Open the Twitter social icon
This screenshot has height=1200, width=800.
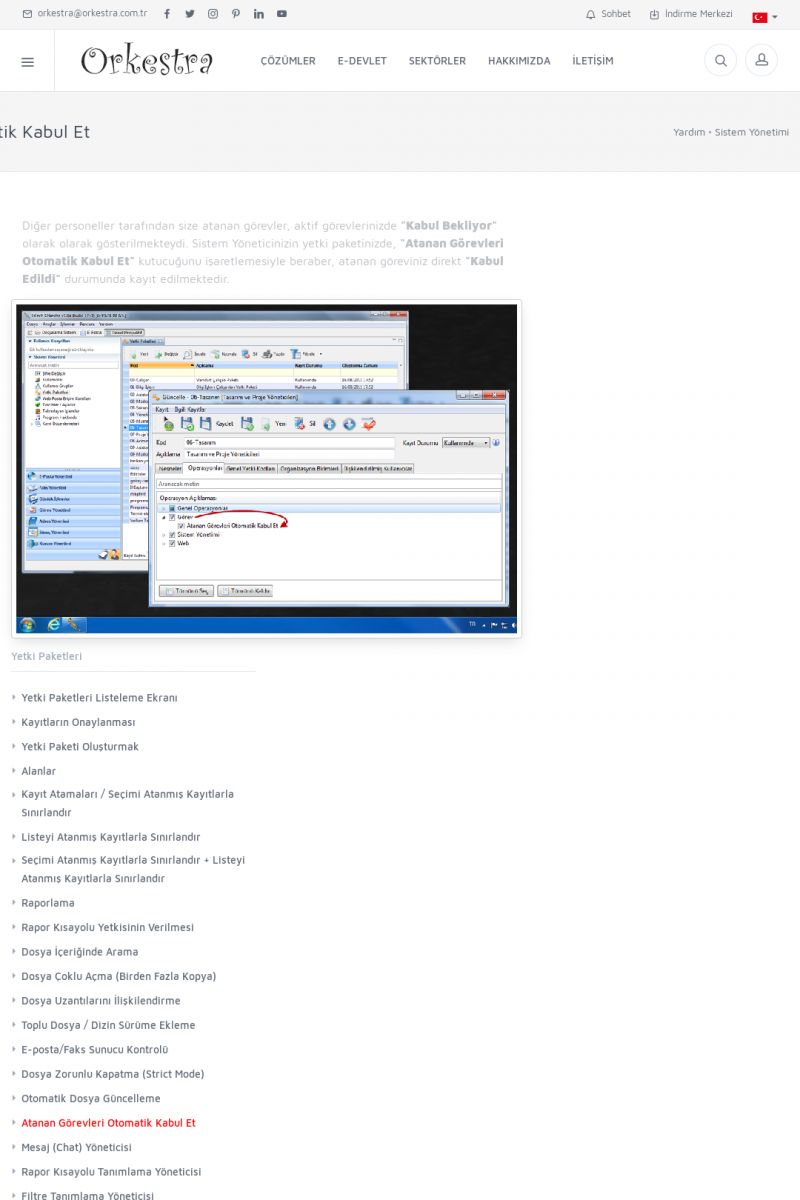click(x=190, y=14)
